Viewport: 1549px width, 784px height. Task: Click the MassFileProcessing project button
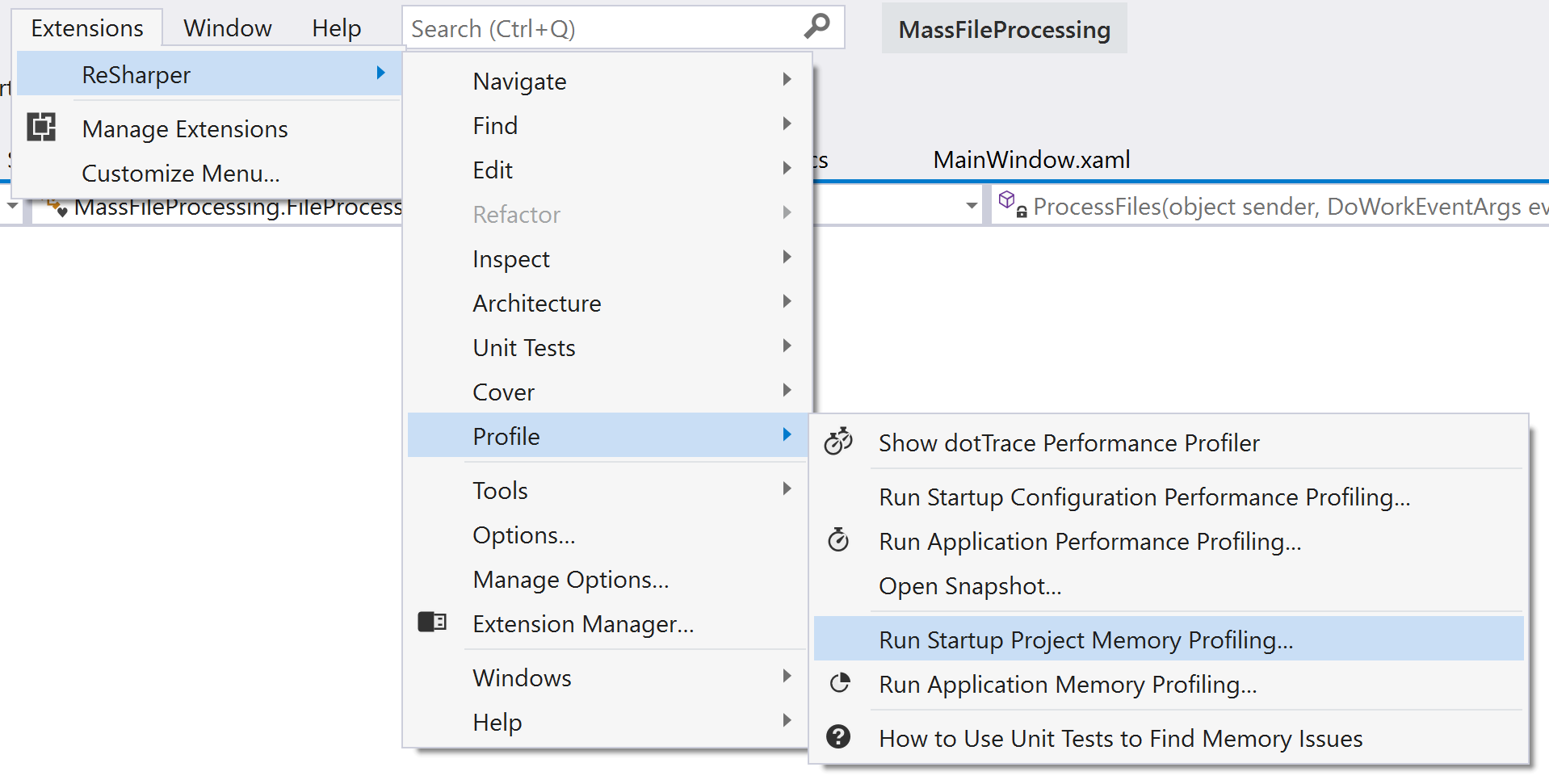pyautogui.click(x=1003, y=28)
